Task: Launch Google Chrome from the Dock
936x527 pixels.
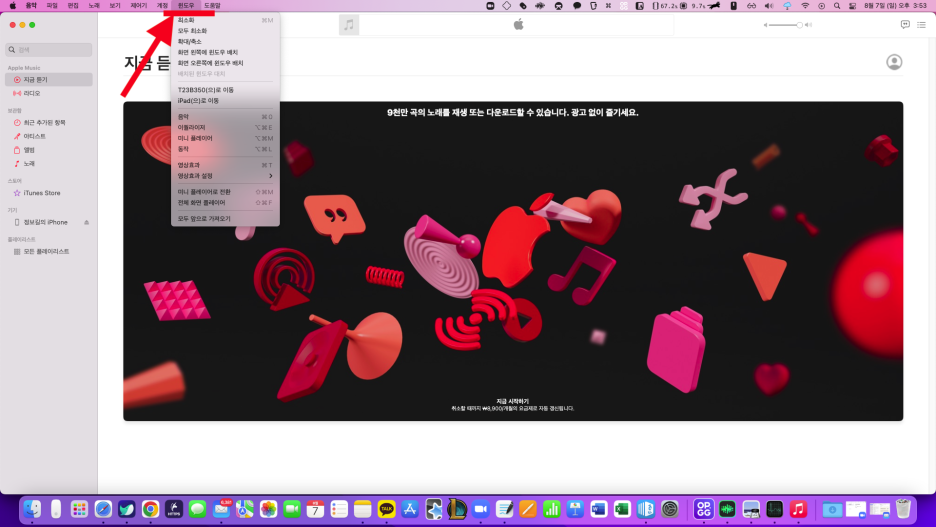Action: [x=150, y=509]
